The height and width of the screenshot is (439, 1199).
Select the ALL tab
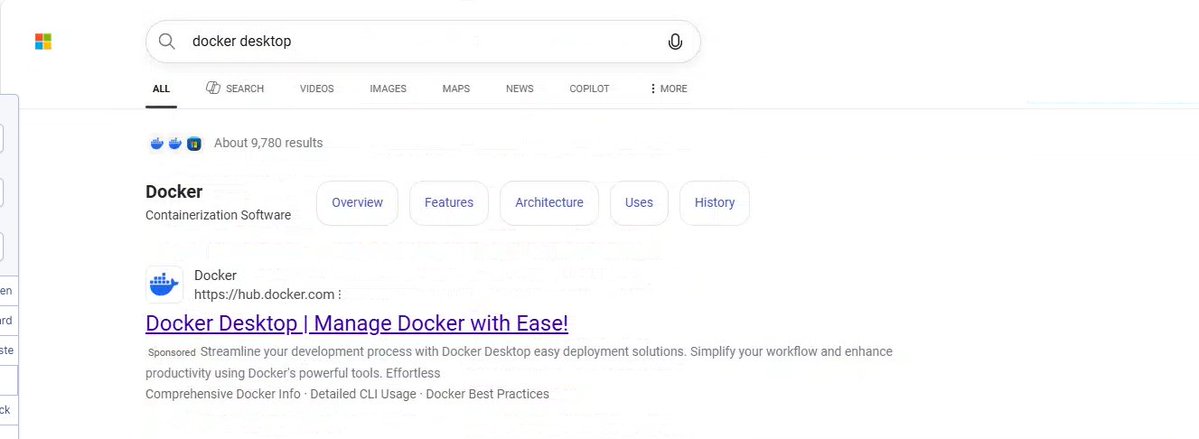pyautogui.click(x=161, y=89)
